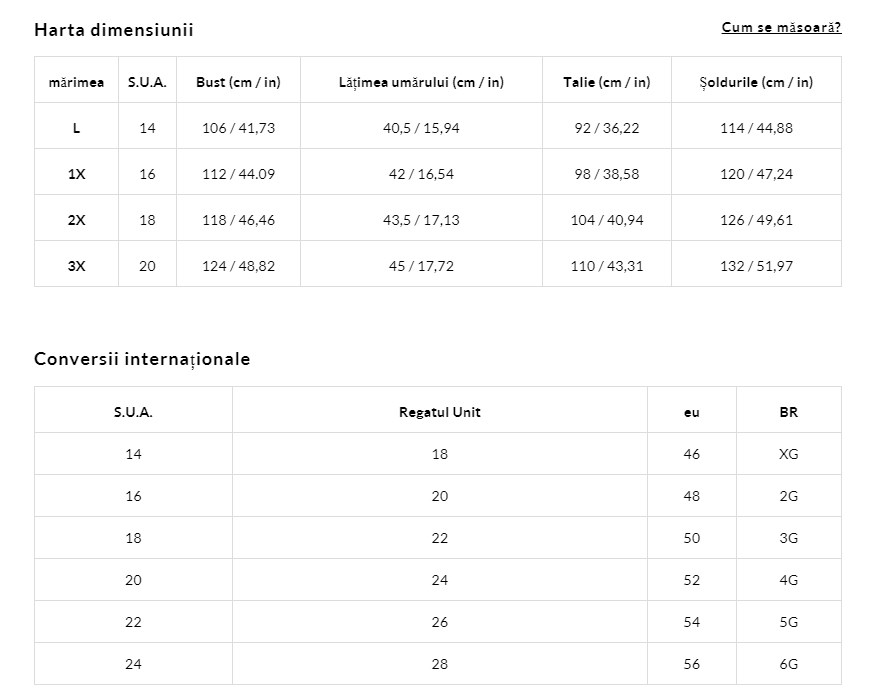This screenshot has height=697, width=879.
Task: Click the "6G" BR size cell
Action: click(x=789, y=664)
